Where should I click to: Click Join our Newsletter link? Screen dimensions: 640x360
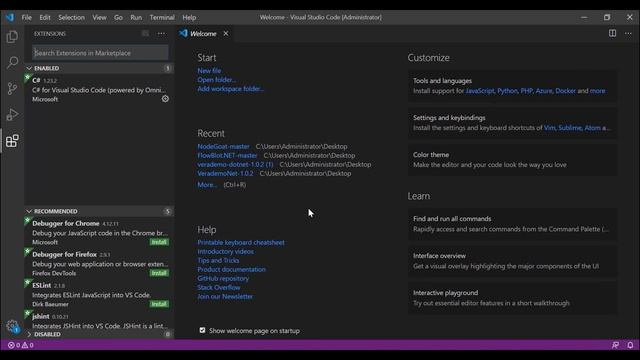click(225, 296)
